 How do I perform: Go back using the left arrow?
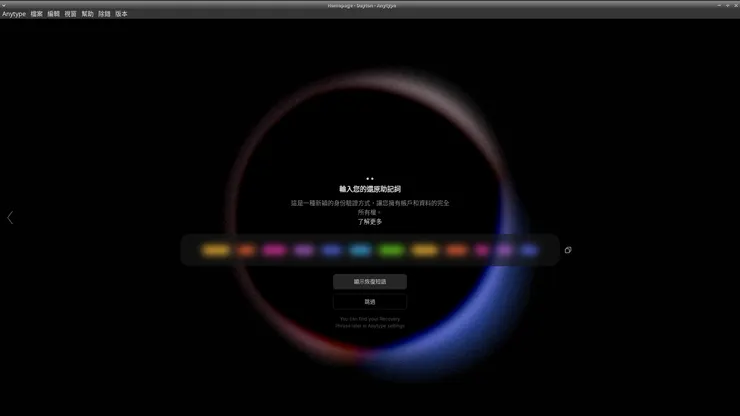10,217
